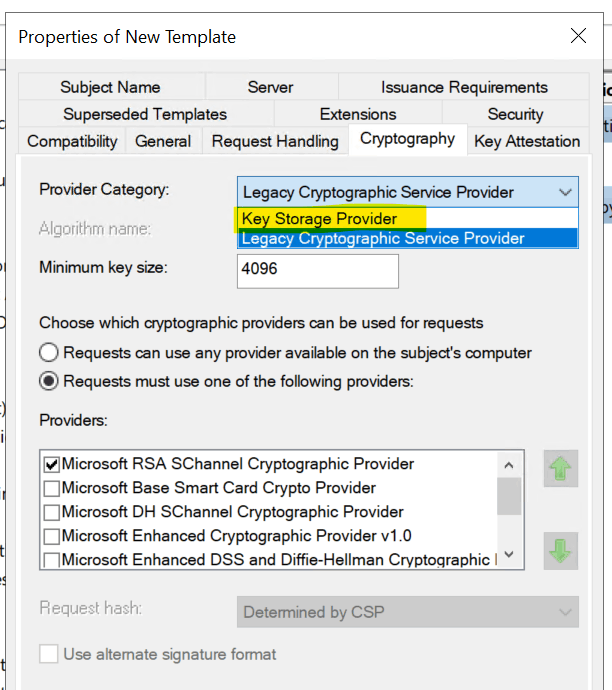The image size is (612, 690).
Task: Move provider down with green down arrow
Action: point(561,551)
